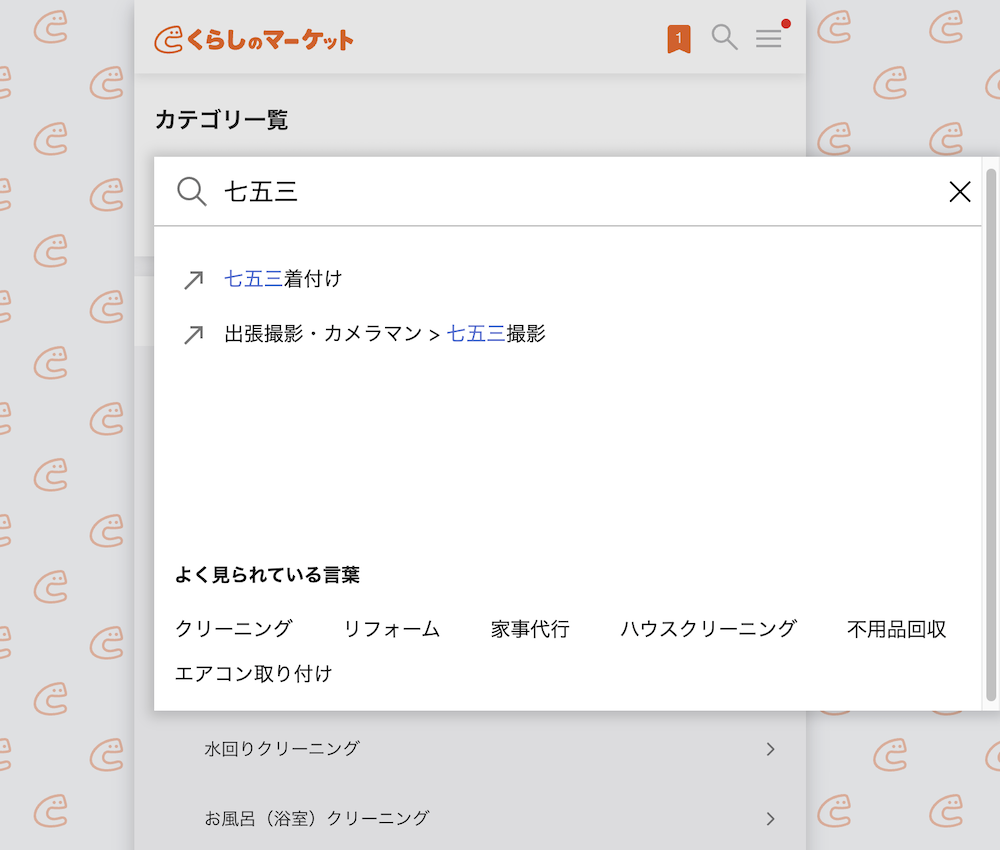Click the くらしのマーケット logo
1000x850 pixels.
(x=254, y=39)
